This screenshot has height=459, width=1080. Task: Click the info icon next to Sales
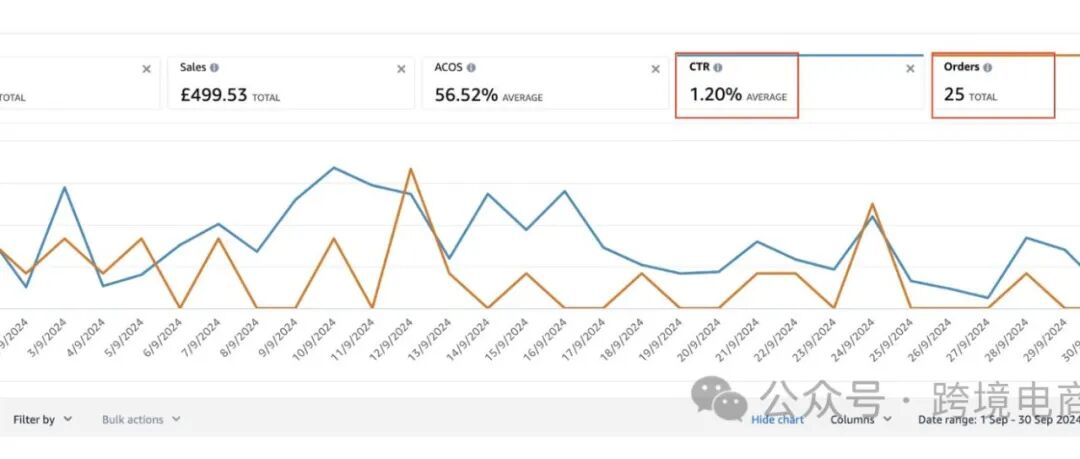pos(214,68)
